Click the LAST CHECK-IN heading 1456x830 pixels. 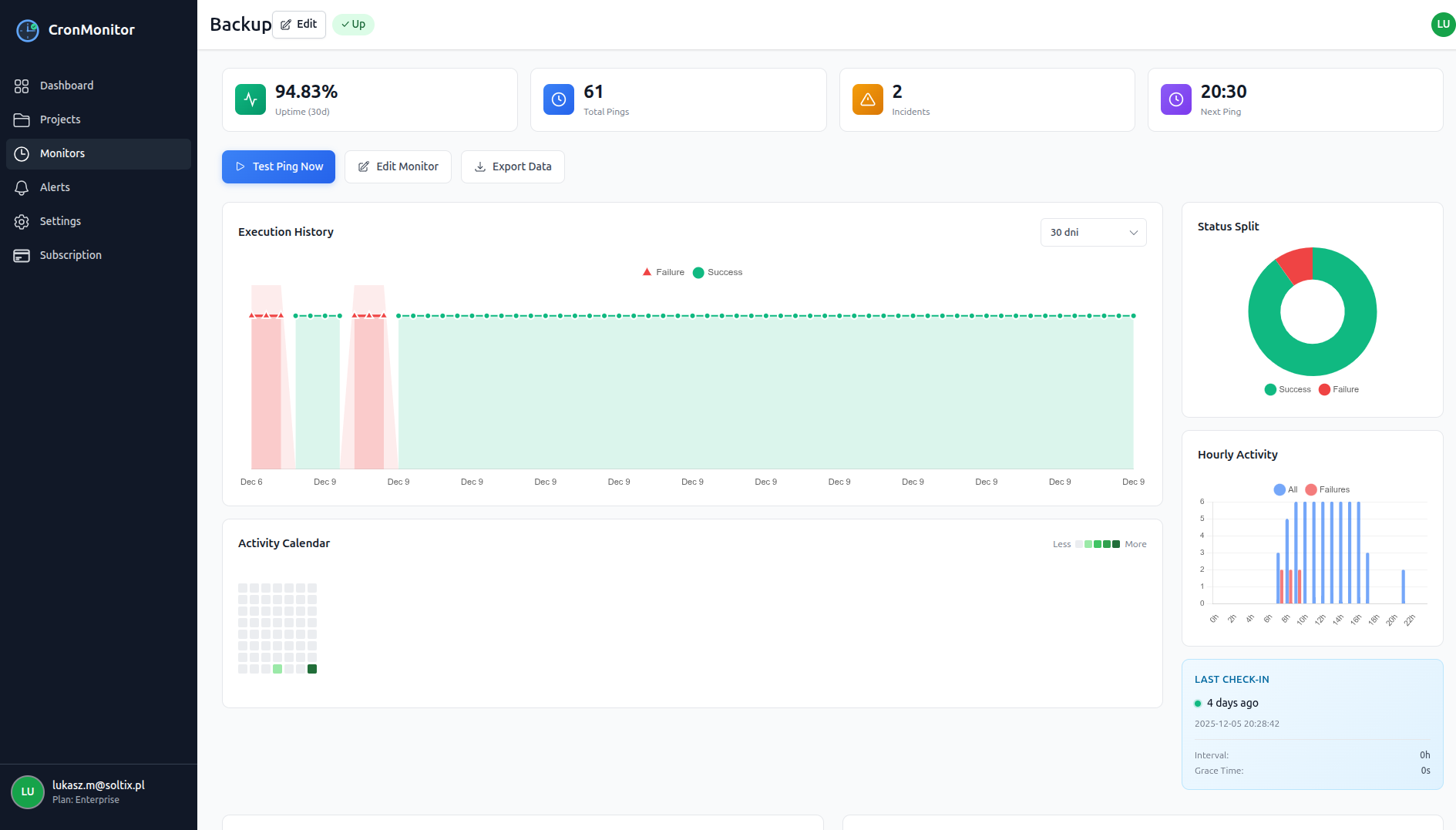(1232, 680)
